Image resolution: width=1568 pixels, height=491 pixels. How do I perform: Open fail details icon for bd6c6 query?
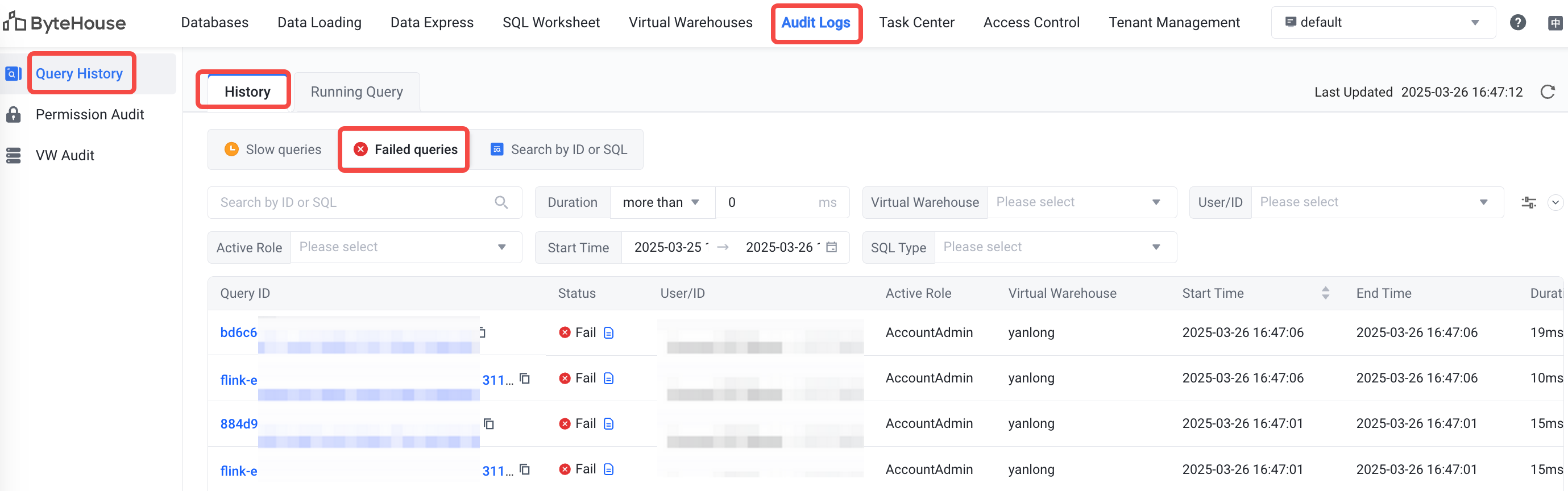pyautogui.click(x=608, y=333)
